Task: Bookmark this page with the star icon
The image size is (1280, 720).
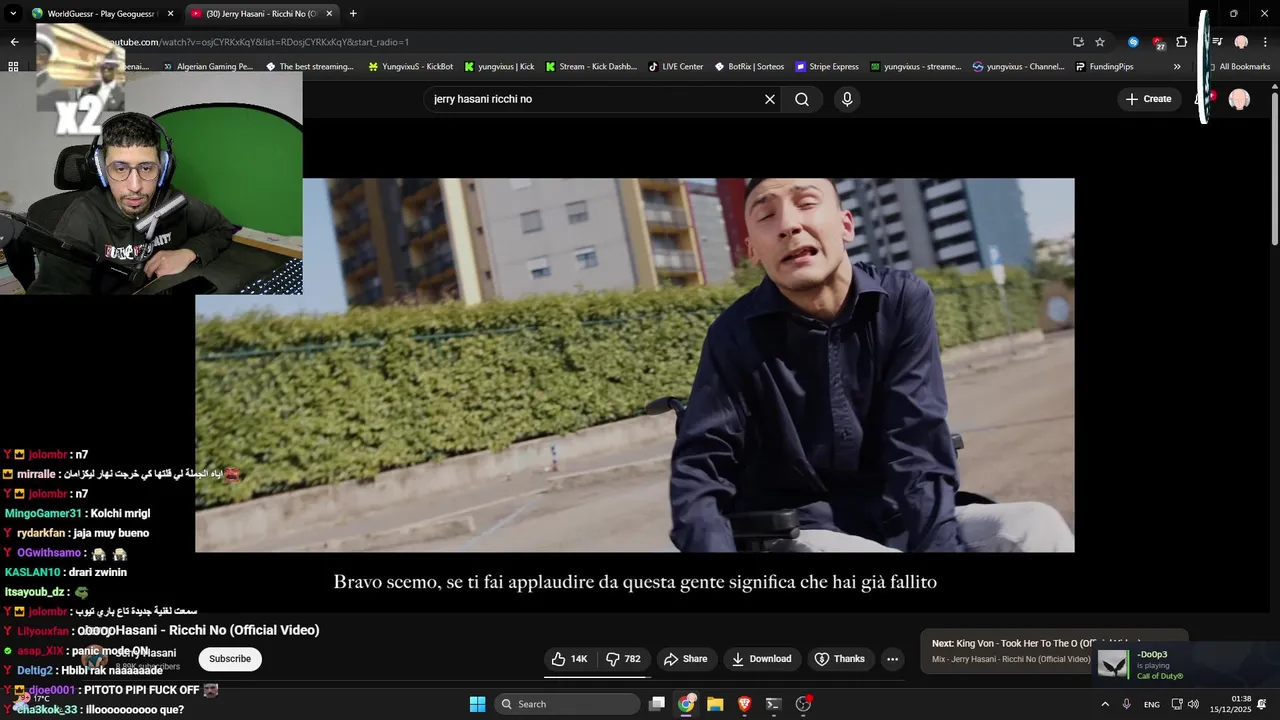Action: point(1100,42)
